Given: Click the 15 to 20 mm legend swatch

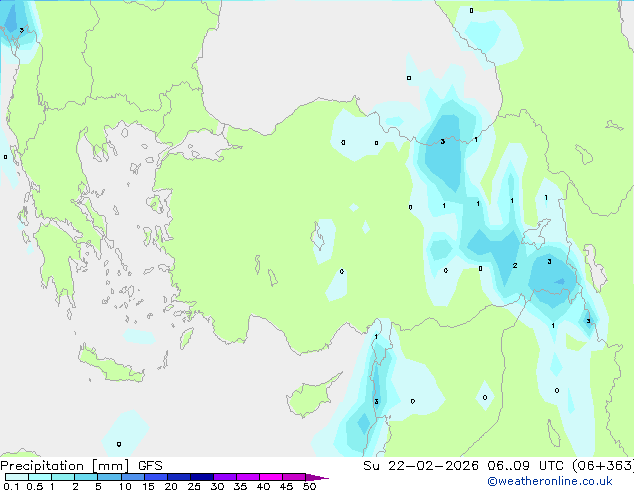Looking at the screenshot, I should [x=155, y=477].
